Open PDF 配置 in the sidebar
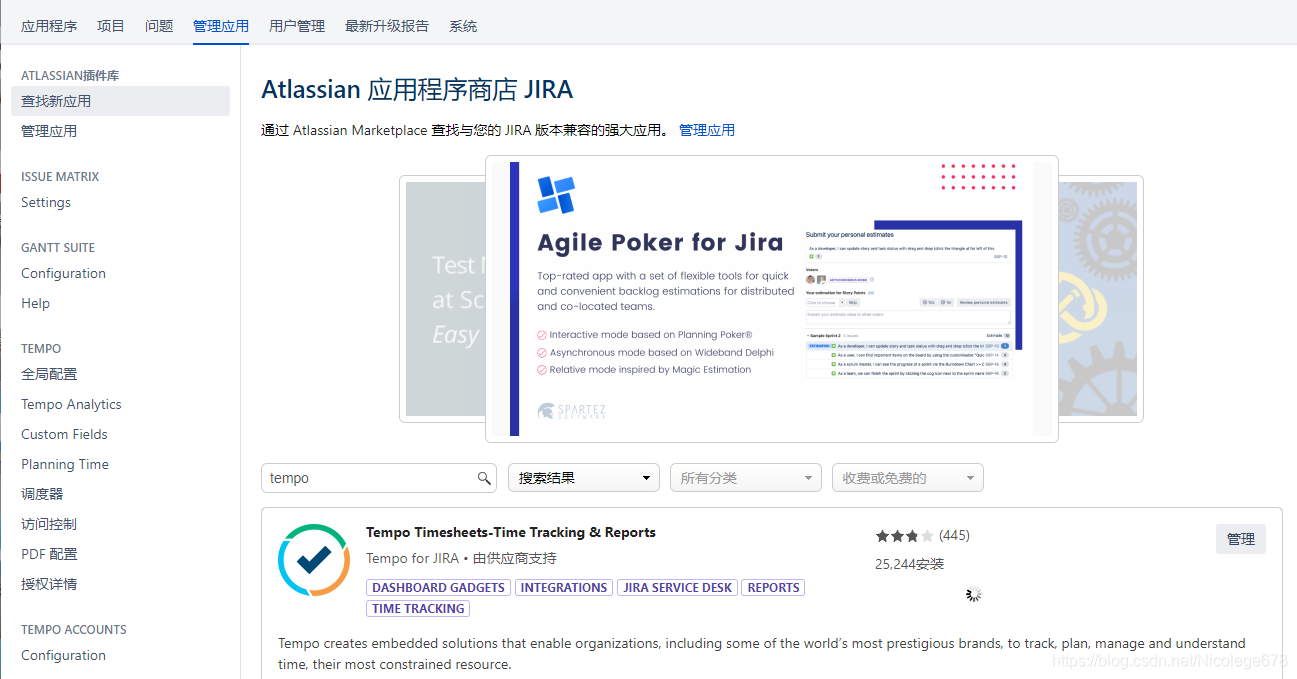This screenshot has width=1297, height=679. 49,554
